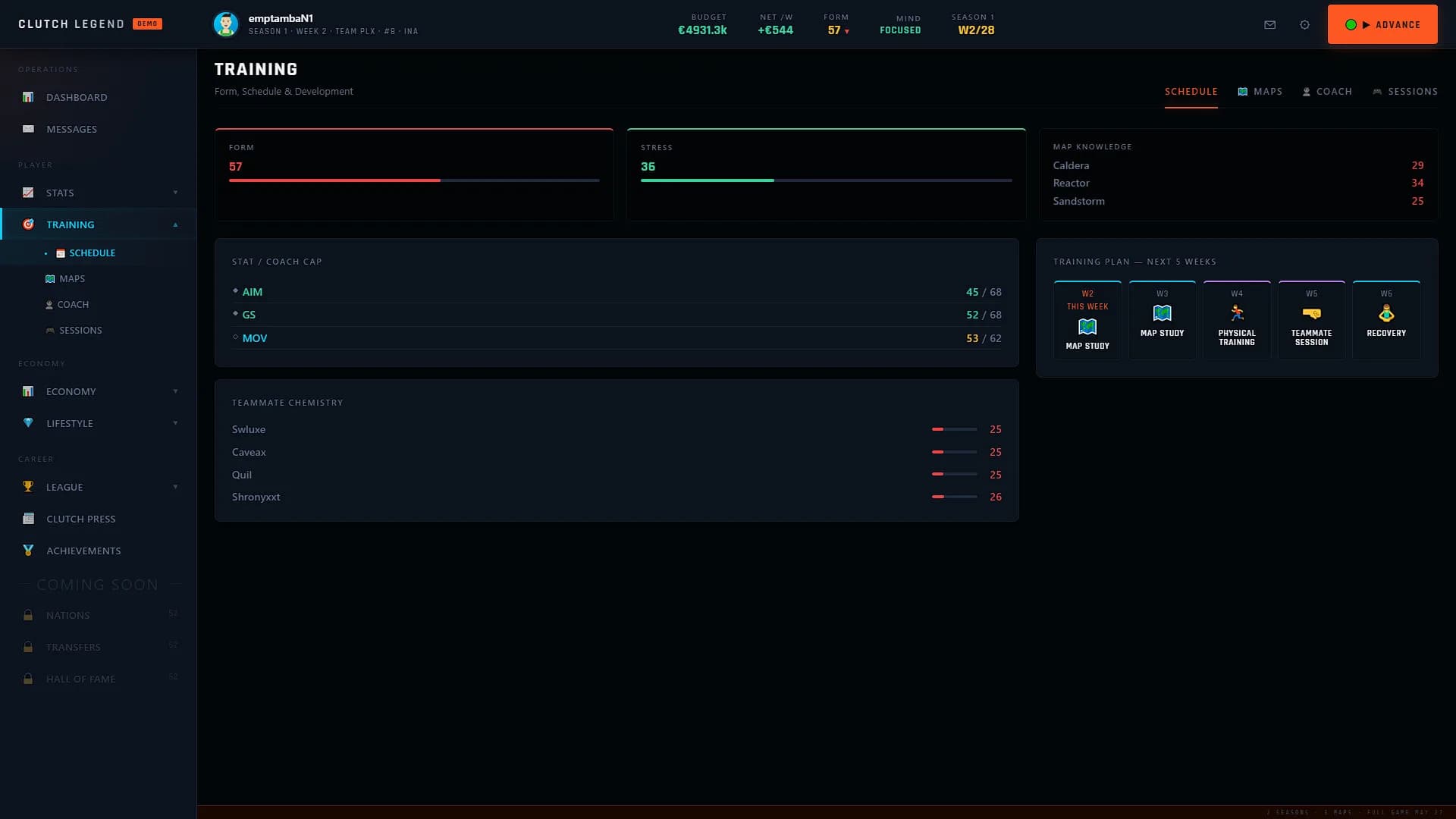1456x819 pixels.
Task: Click the Form trend arrow in header
Action: tap(847, 31)
